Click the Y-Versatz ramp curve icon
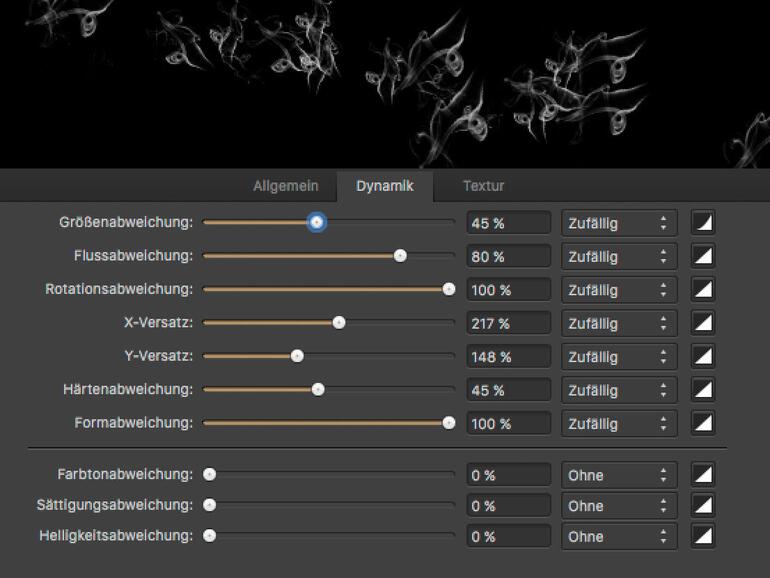Viewport: 770px width, 578px height. (x=703, y=357)
